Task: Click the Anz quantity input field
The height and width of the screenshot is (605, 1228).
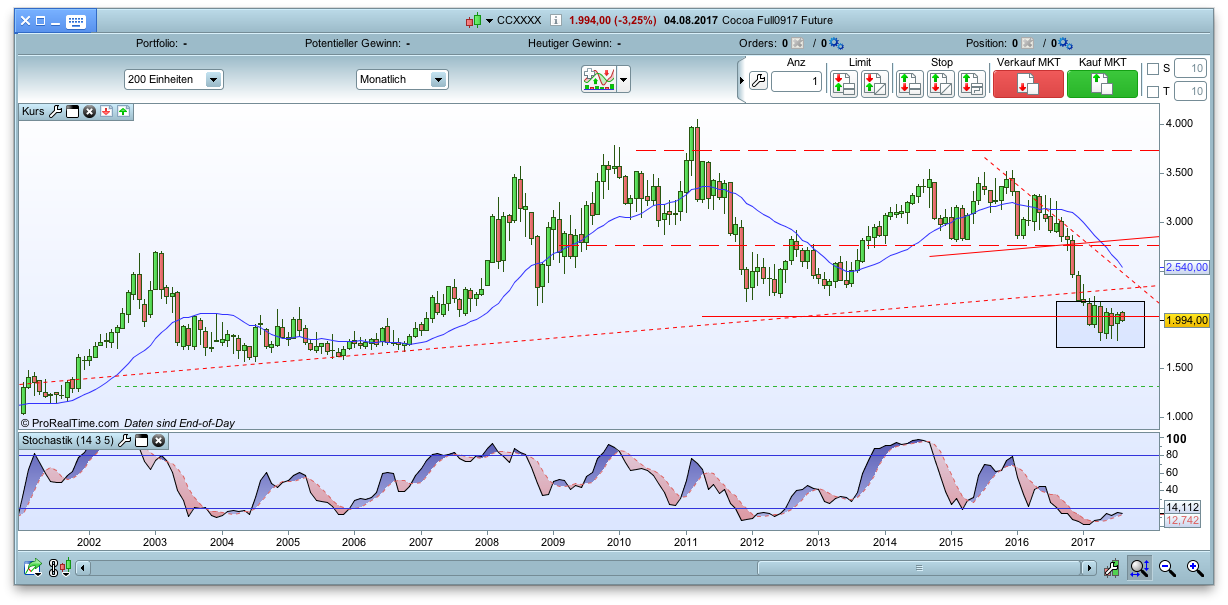Action: 796,82
